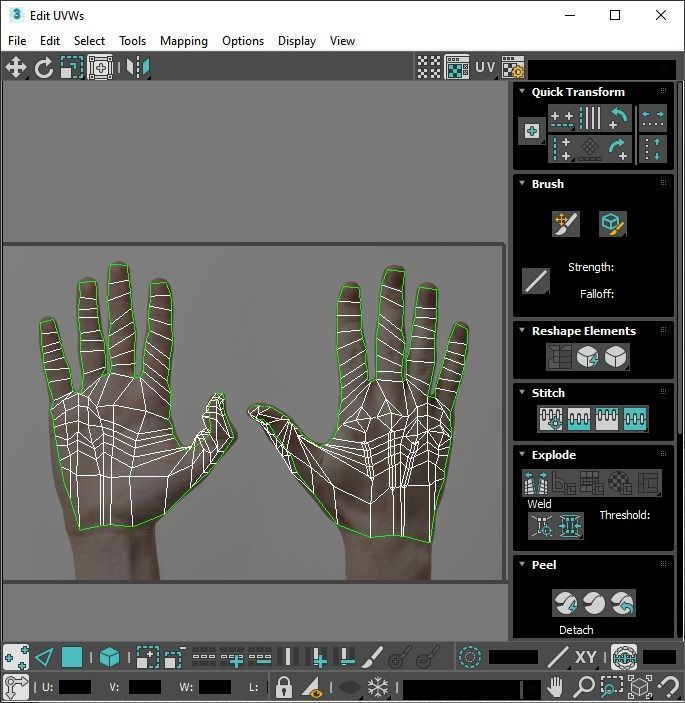
Task: Select the Rotate tool
Action: click(43, 67)
